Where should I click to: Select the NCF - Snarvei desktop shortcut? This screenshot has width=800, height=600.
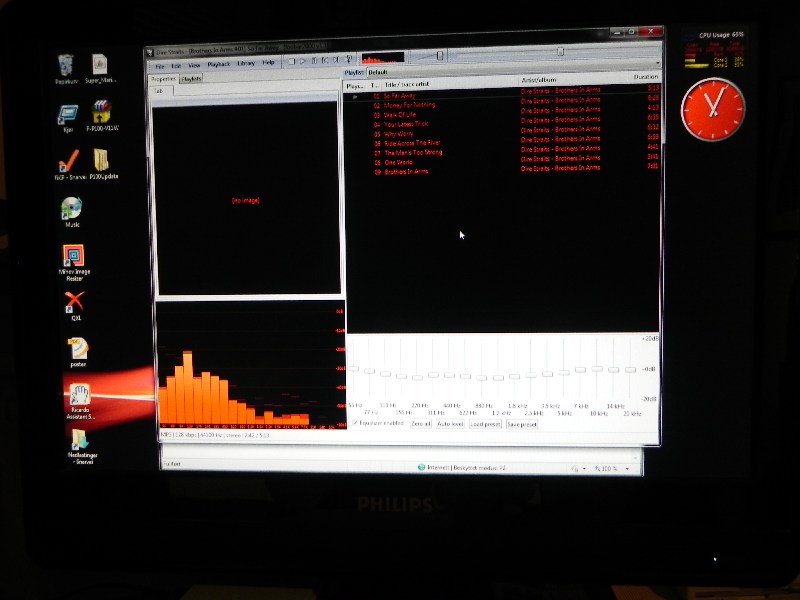(70, 165)
